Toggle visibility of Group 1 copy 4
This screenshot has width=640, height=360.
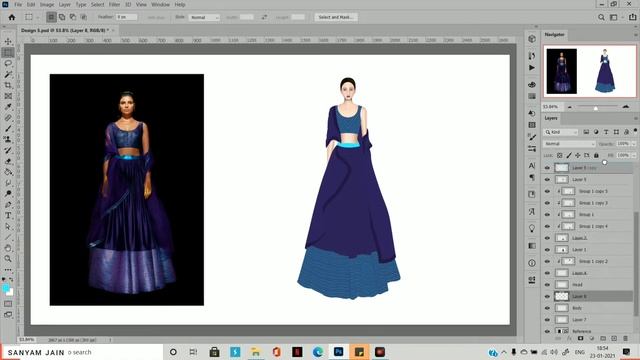click(547, 226)
